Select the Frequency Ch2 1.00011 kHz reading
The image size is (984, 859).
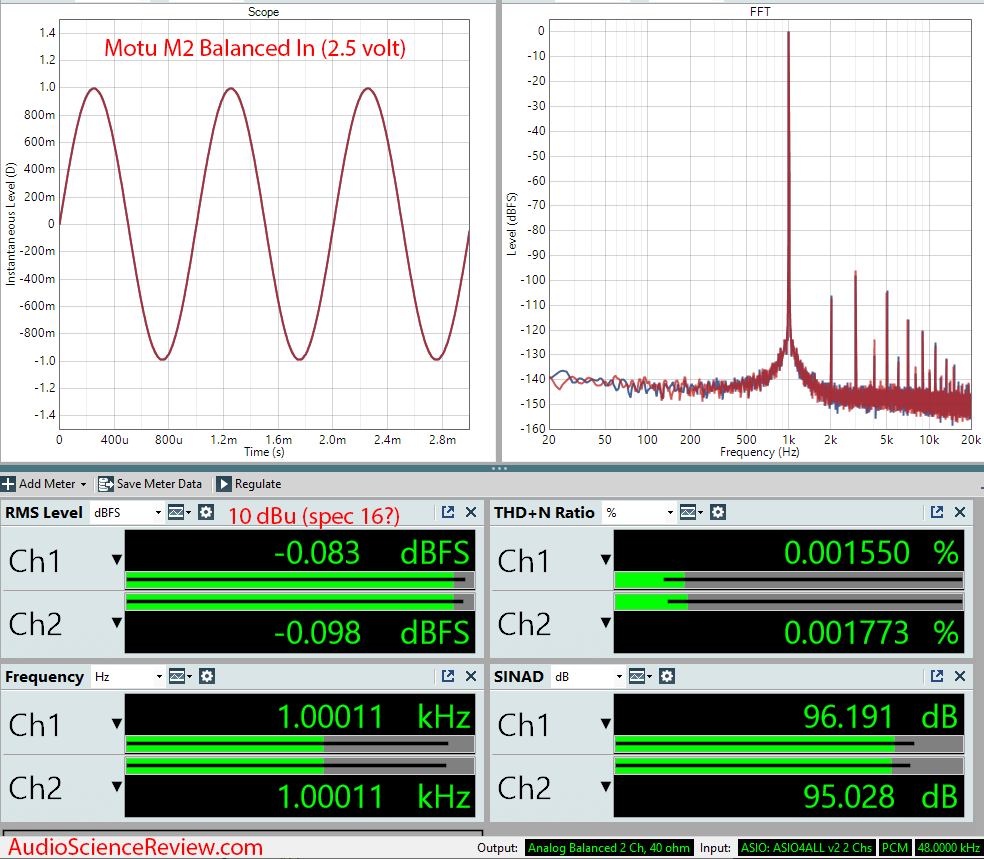pos(374,796)
